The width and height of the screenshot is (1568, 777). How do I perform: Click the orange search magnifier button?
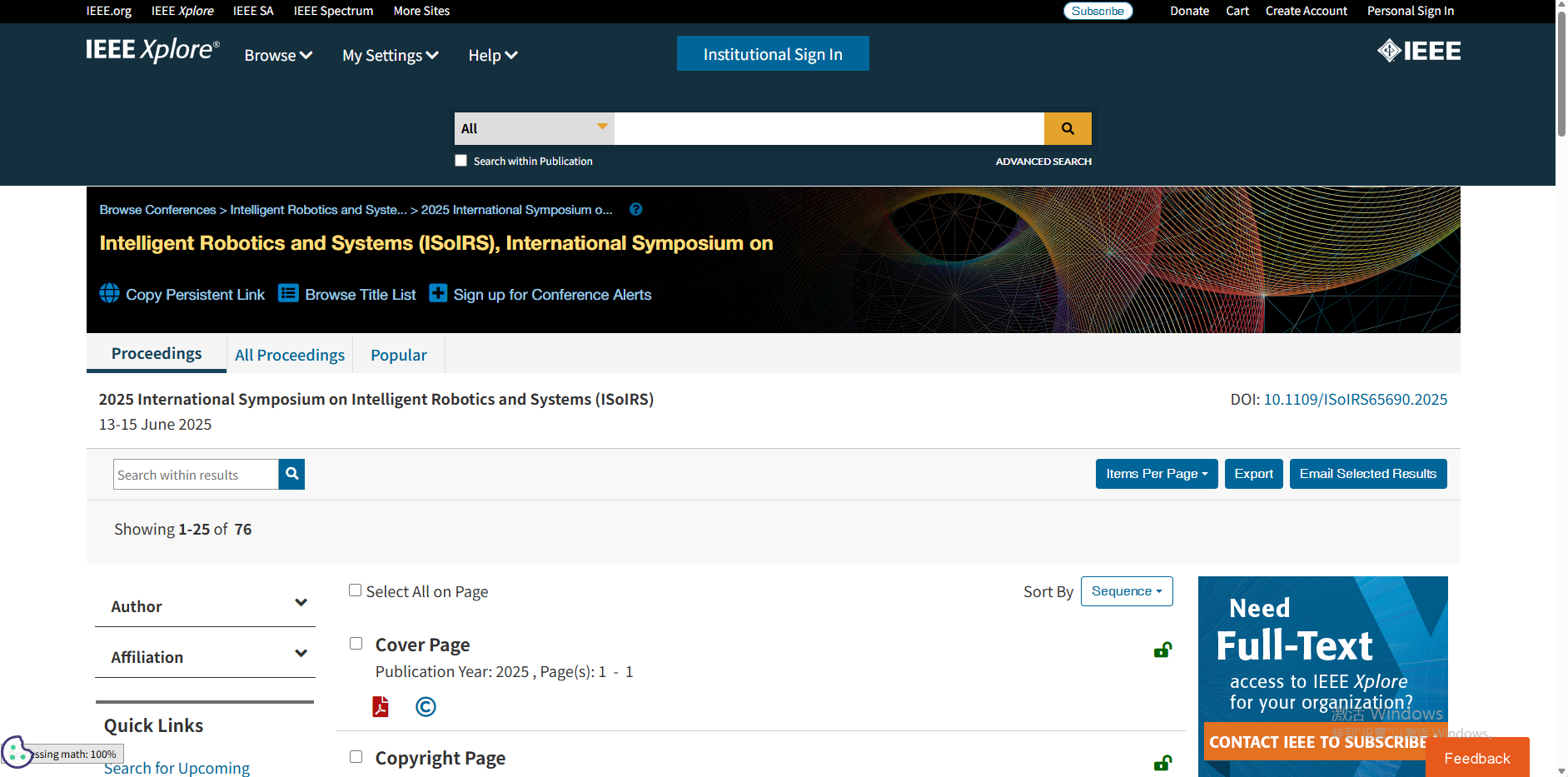1067,128
